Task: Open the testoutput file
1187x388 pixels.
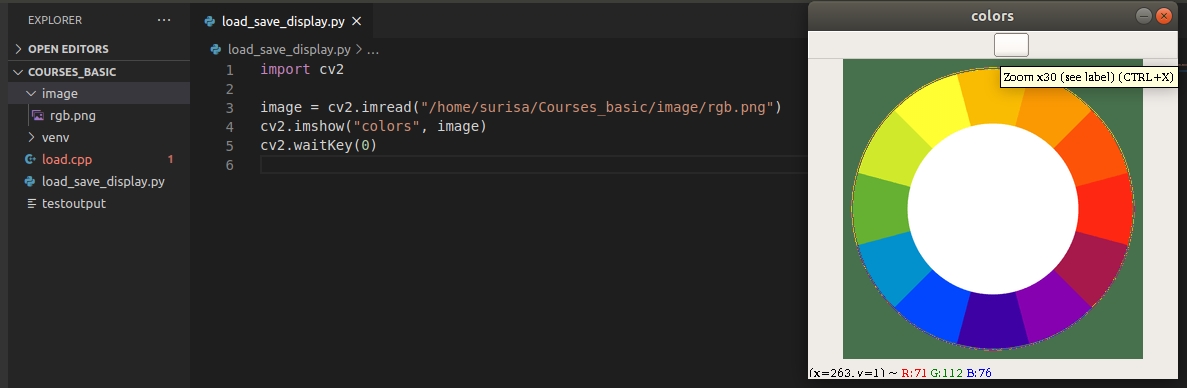Action: 73,203
